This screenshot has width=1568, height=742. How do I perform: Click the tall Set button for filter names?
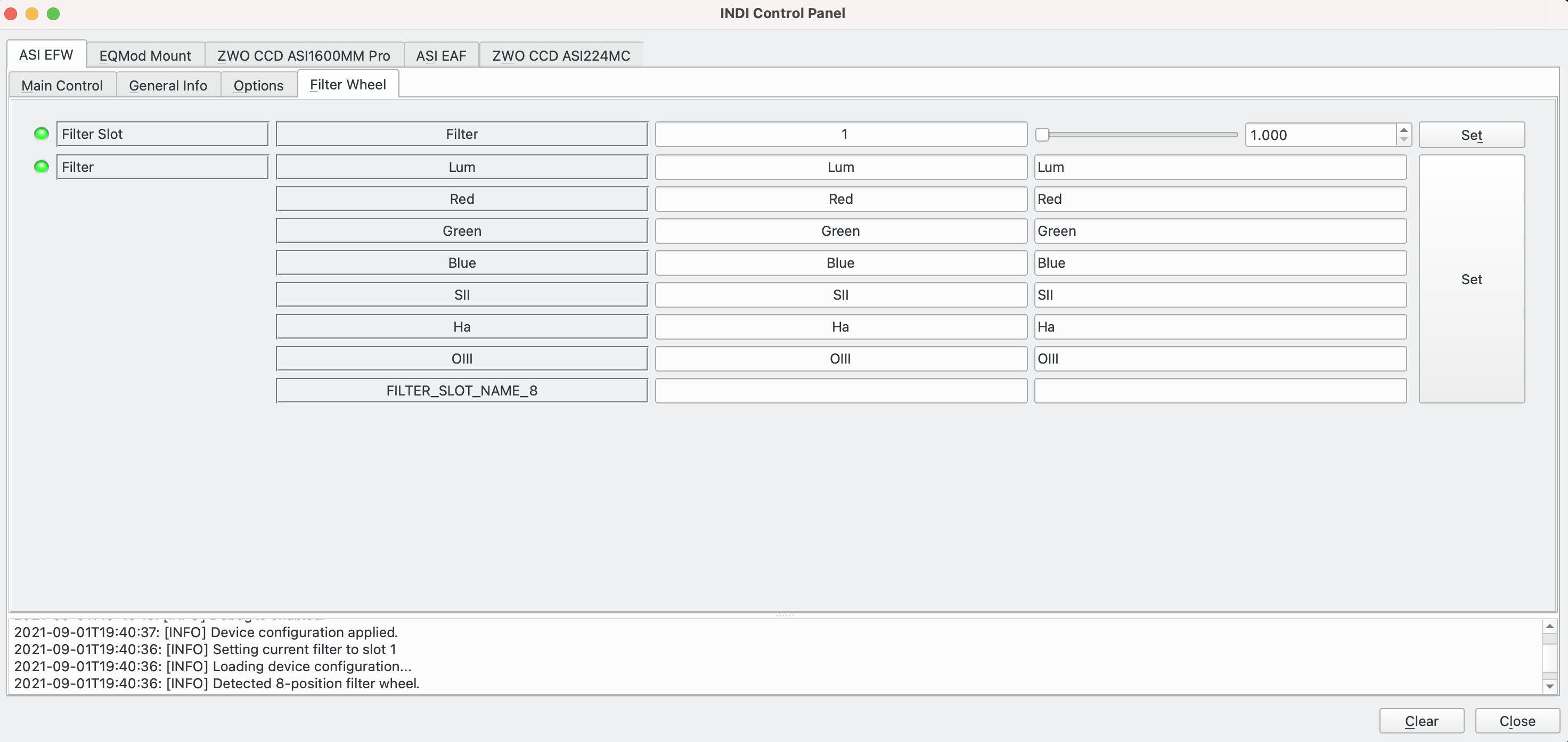tap(1471, 278)
